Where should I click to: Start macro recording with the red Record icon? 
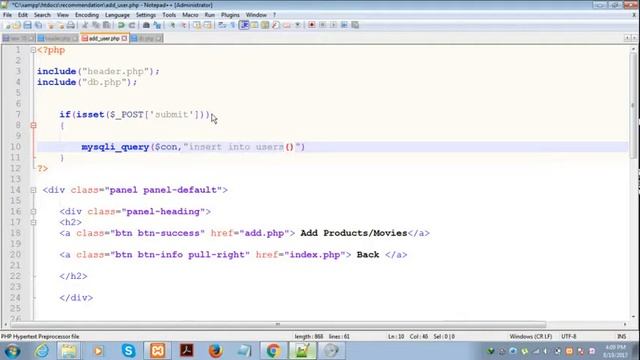click(x=312, y=25)
